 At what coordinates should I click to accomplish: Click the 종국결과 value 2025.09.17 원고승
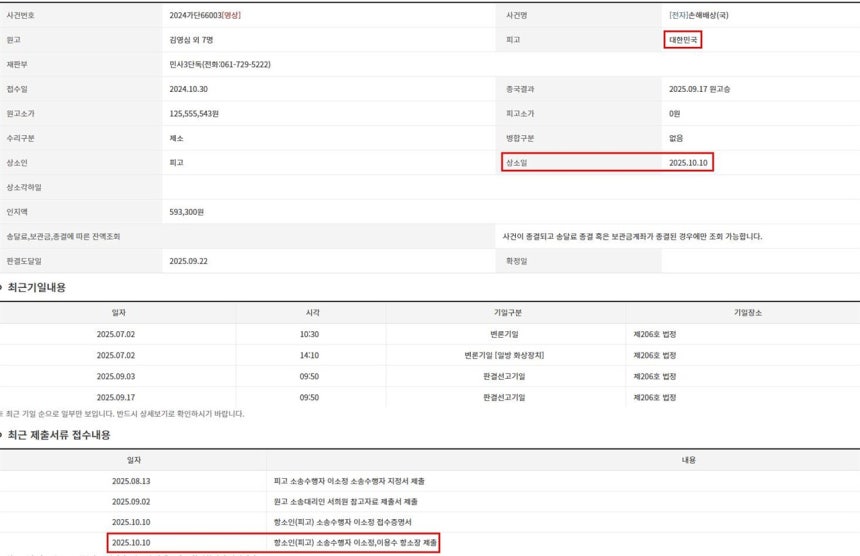(702, 89)
